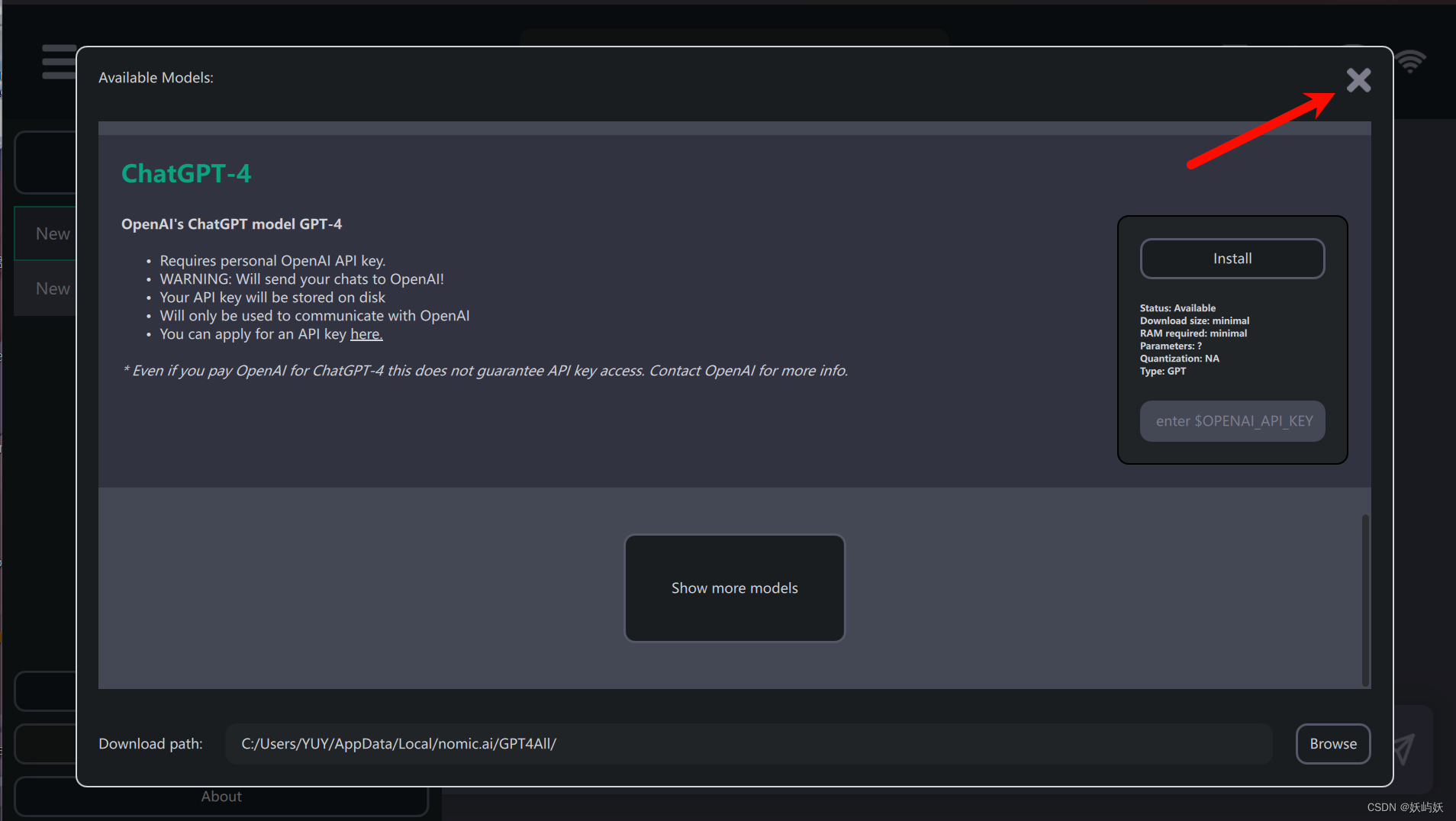Click 'RAM required: minimal' text
Image resolution: width=1456 pixels, height=821 pixels.
click(1193, 333)
